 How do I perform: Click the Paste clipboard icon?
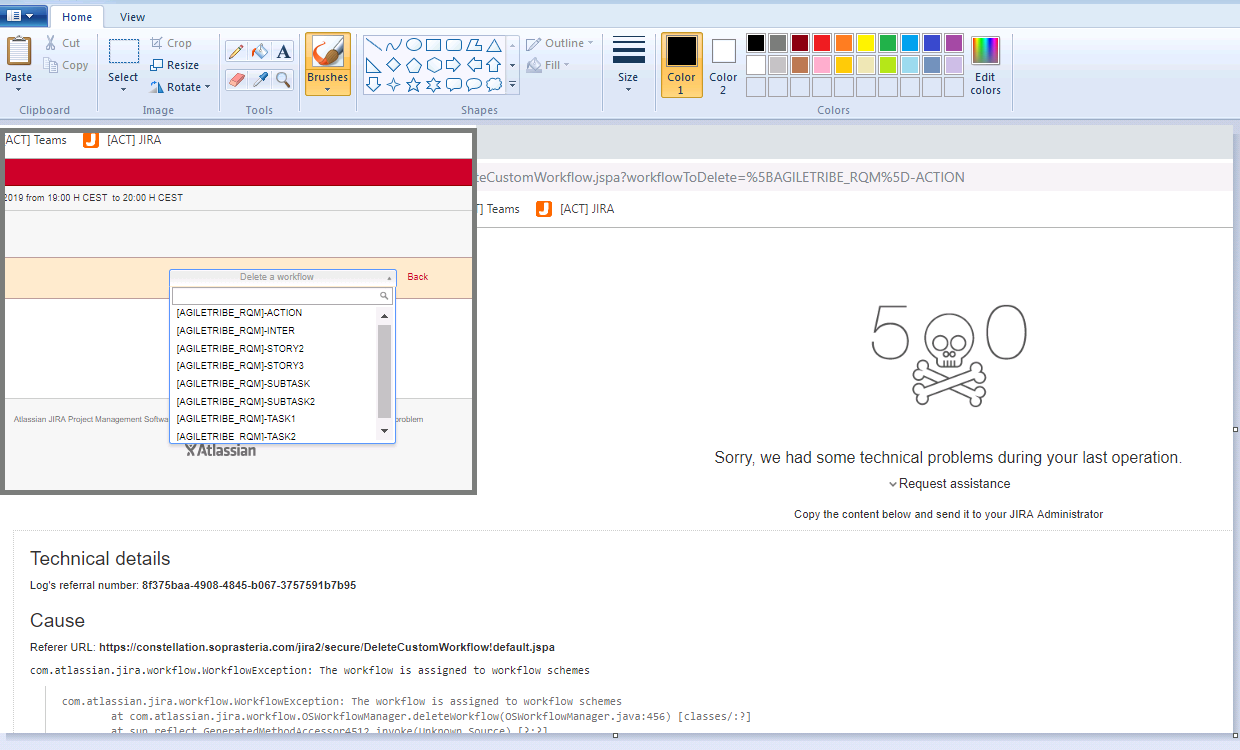(x=18, y=51)
